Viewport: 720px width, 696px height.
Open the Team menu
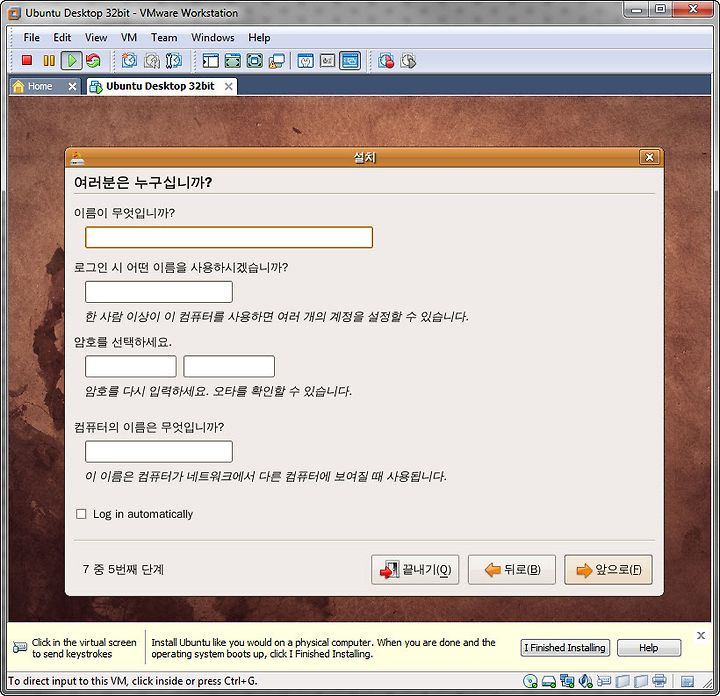coord(164,38)
